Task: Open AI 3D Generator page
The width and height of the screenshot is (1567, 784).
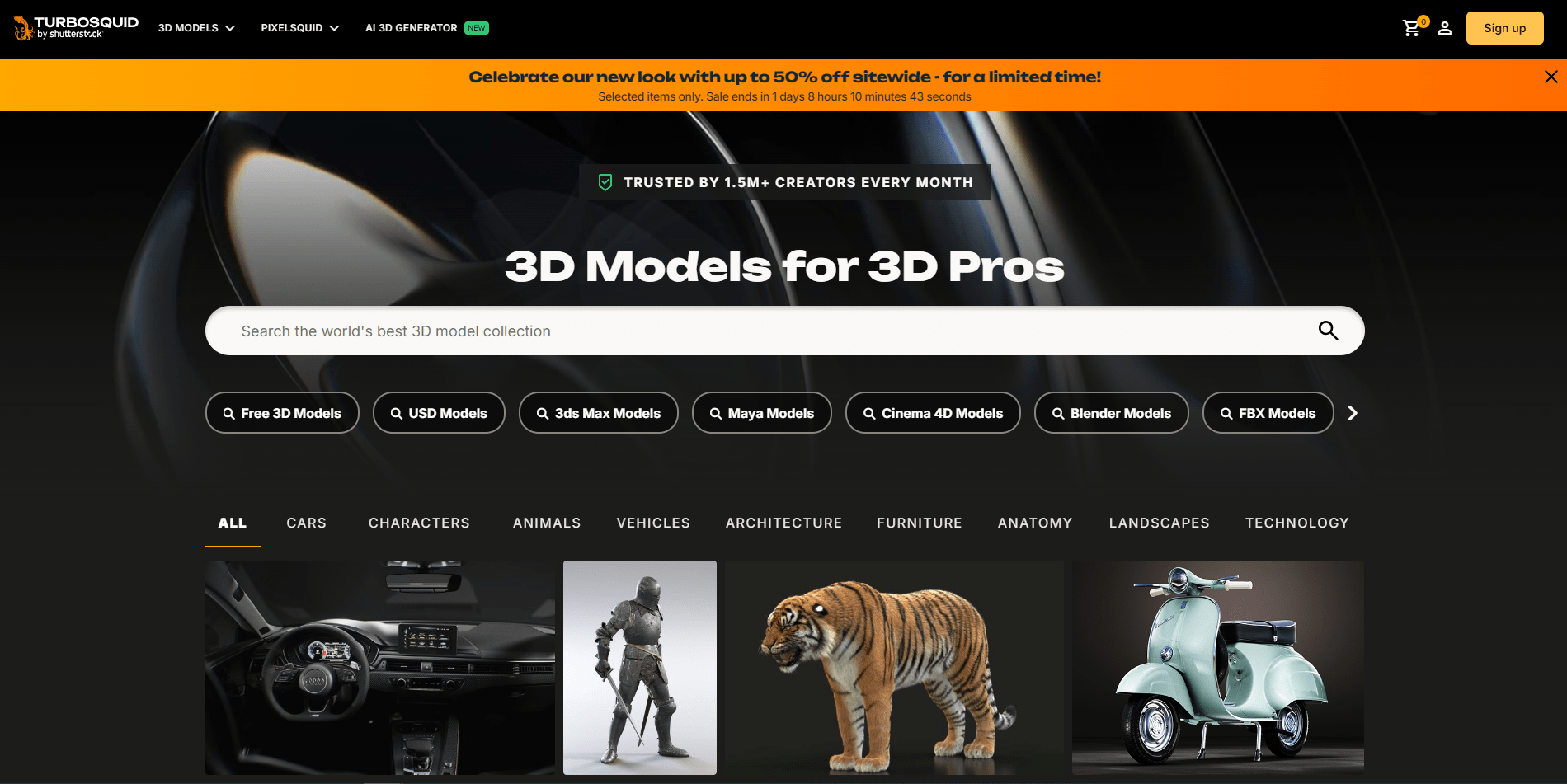Action: click(411, 28)
